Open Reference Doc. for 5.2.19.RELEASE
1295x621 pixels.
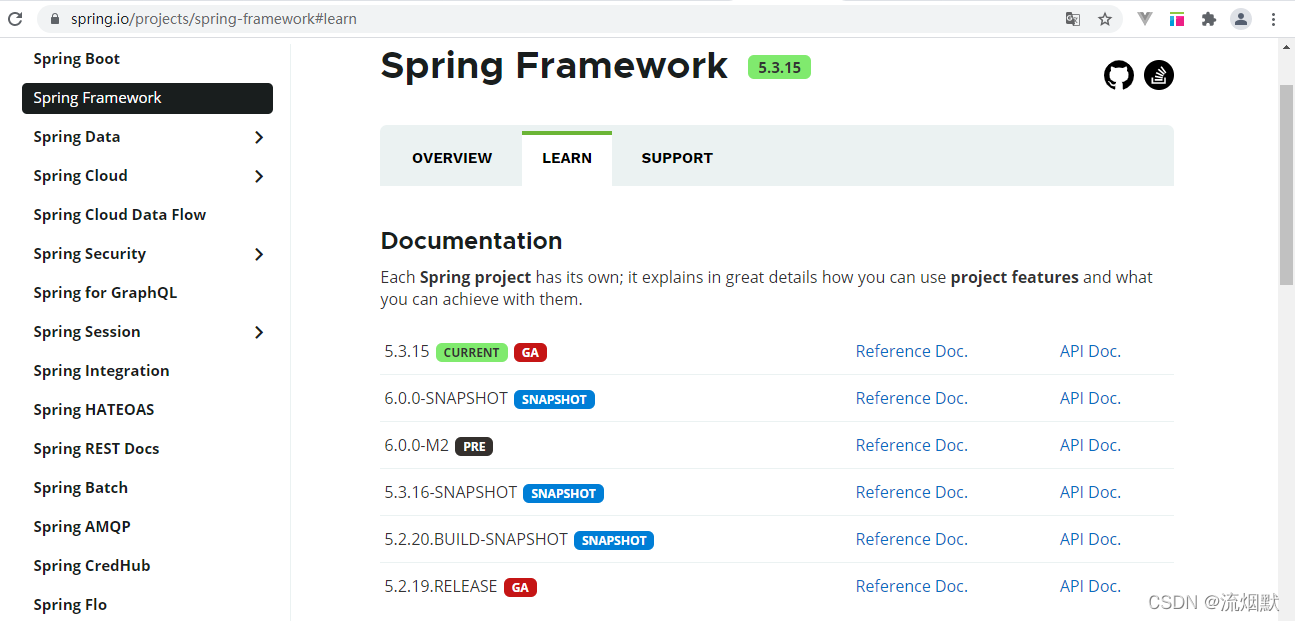tap(911, 586)
